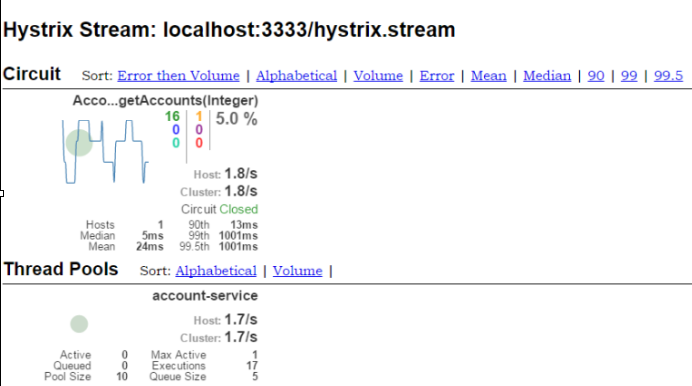Sort thread pools Alphabetical link
The width and height of the screenshot is (692, 386).
pyautogui.click(x=216, y=270)
